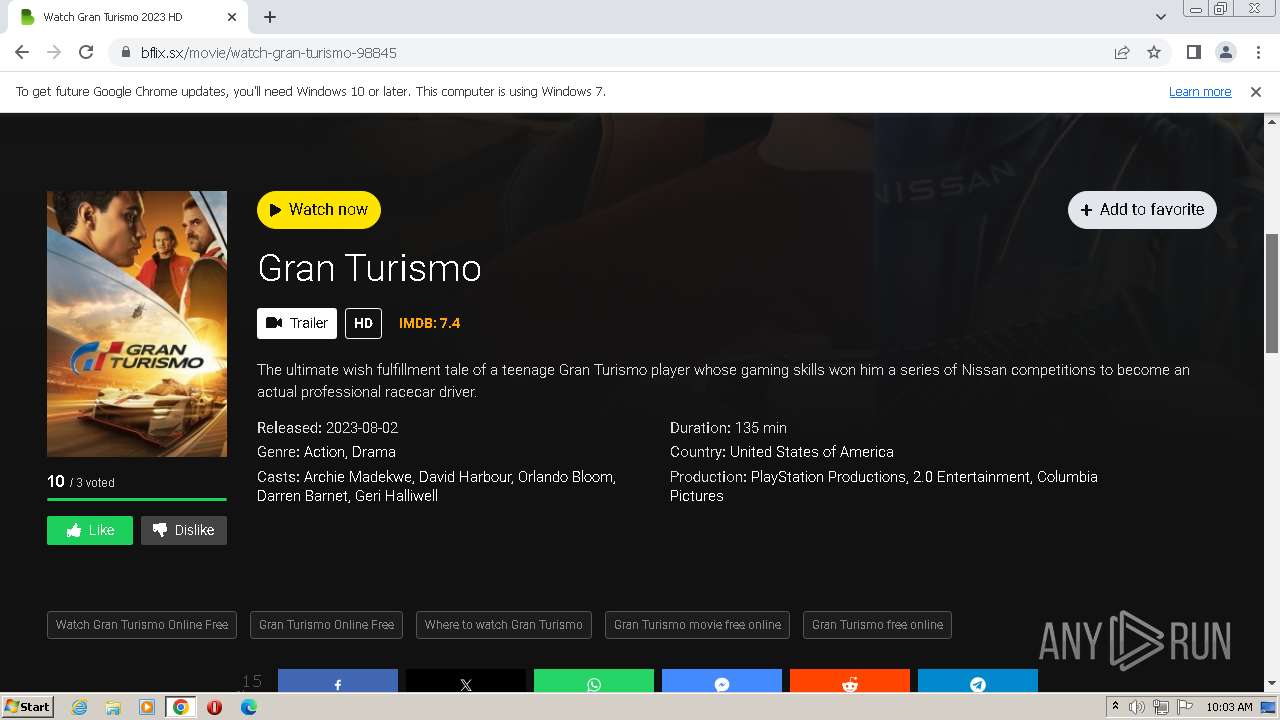The width and height of the screenshot is (1280, 720).
Task: Click the taskbar clock showing 10:03 AM
Action: pos(1229,707)
